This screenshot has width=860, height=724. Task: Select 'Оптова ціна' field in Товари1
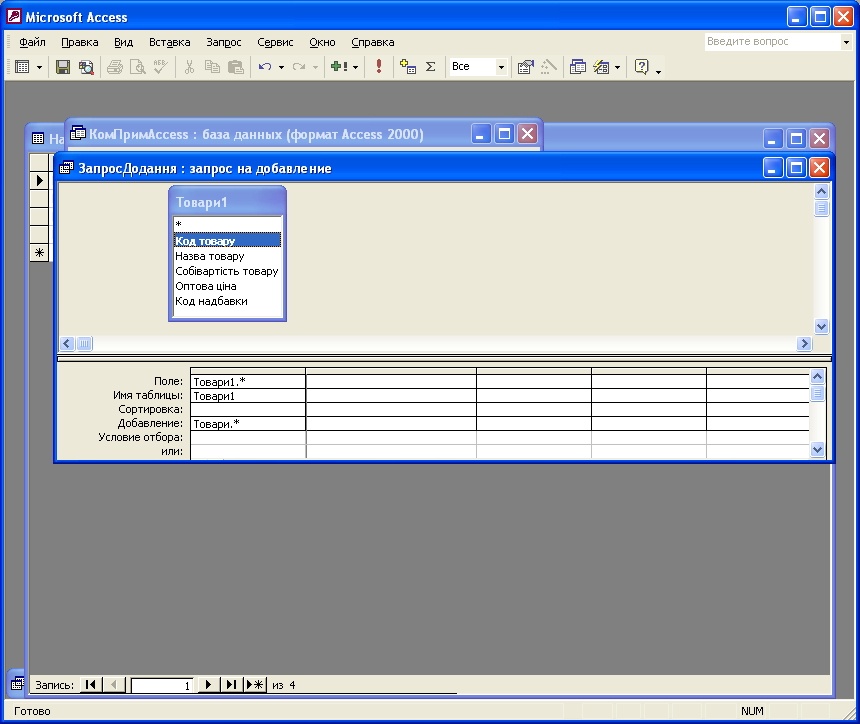click(227, 286)
